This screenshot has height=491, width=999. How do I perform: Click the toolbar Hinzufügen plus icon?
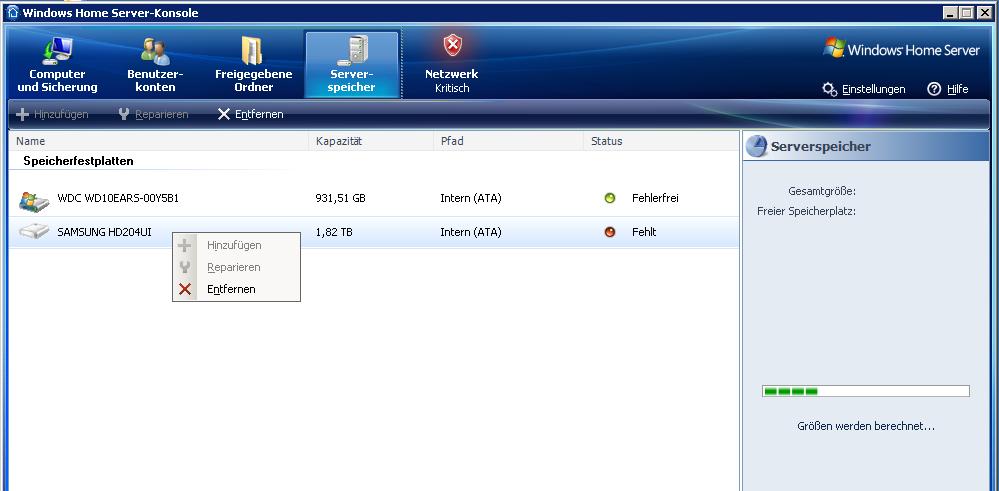click(x=22, y=115)
